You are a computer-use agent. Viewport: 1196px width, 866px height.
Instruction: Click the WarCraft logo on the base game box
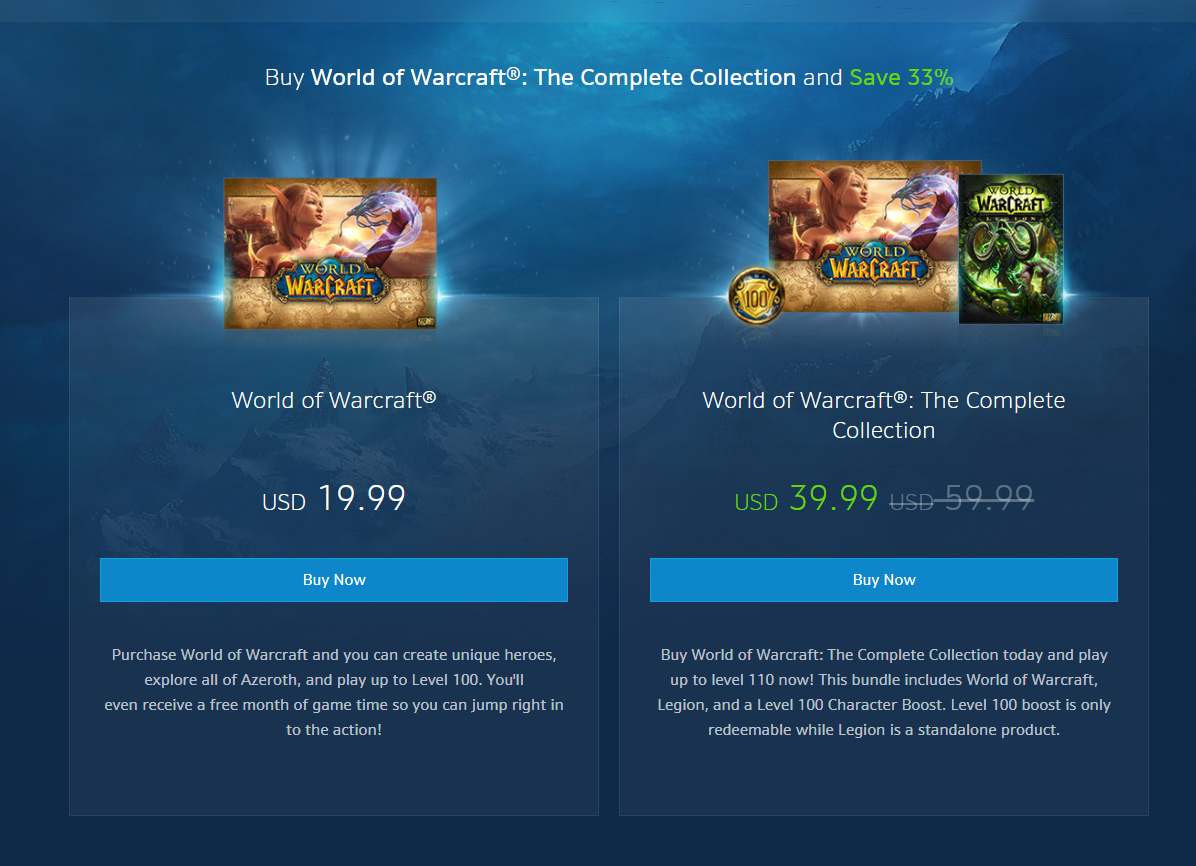pos(330,282)
